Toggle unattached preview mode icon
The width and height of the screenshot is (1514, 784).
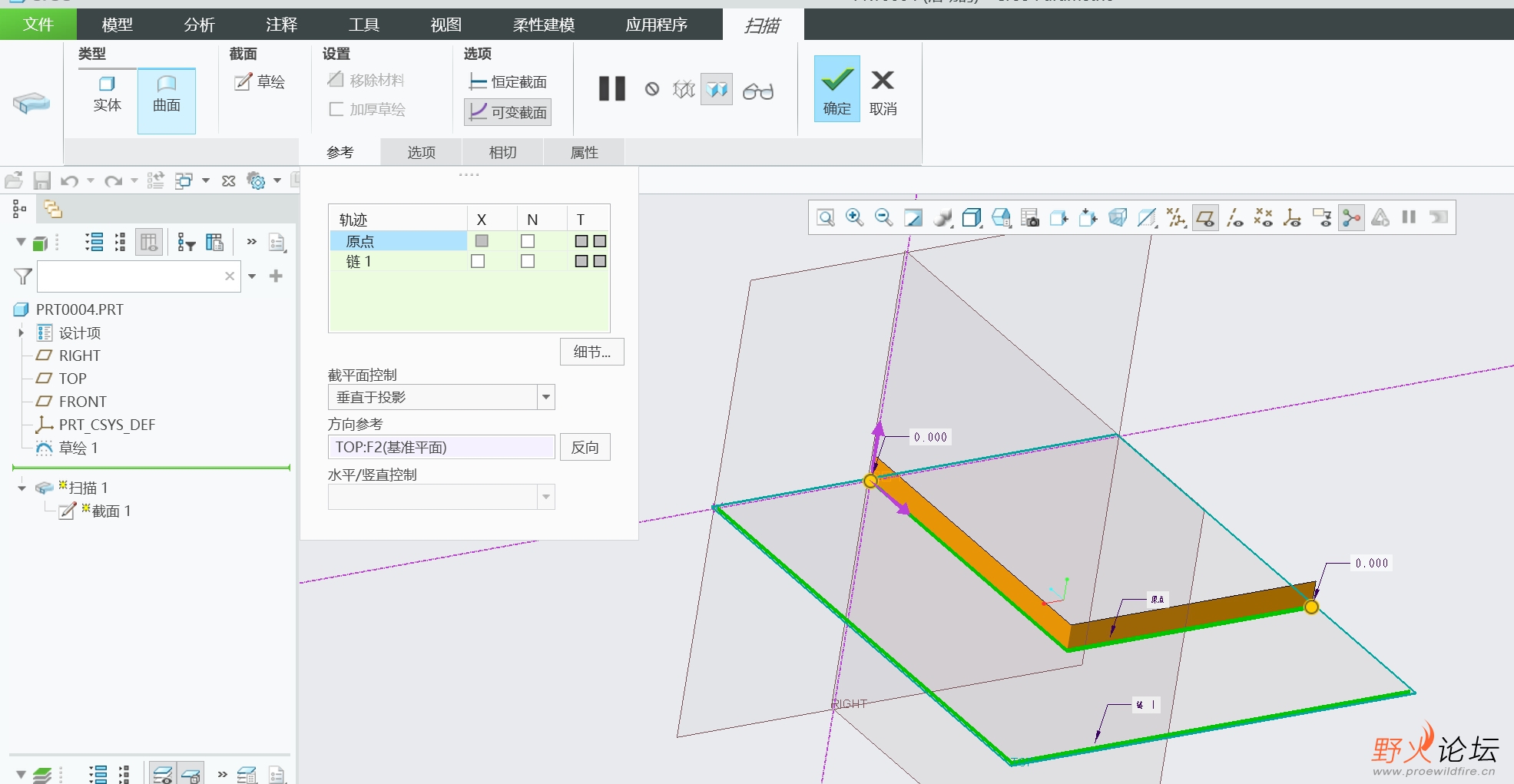[684, 90]
